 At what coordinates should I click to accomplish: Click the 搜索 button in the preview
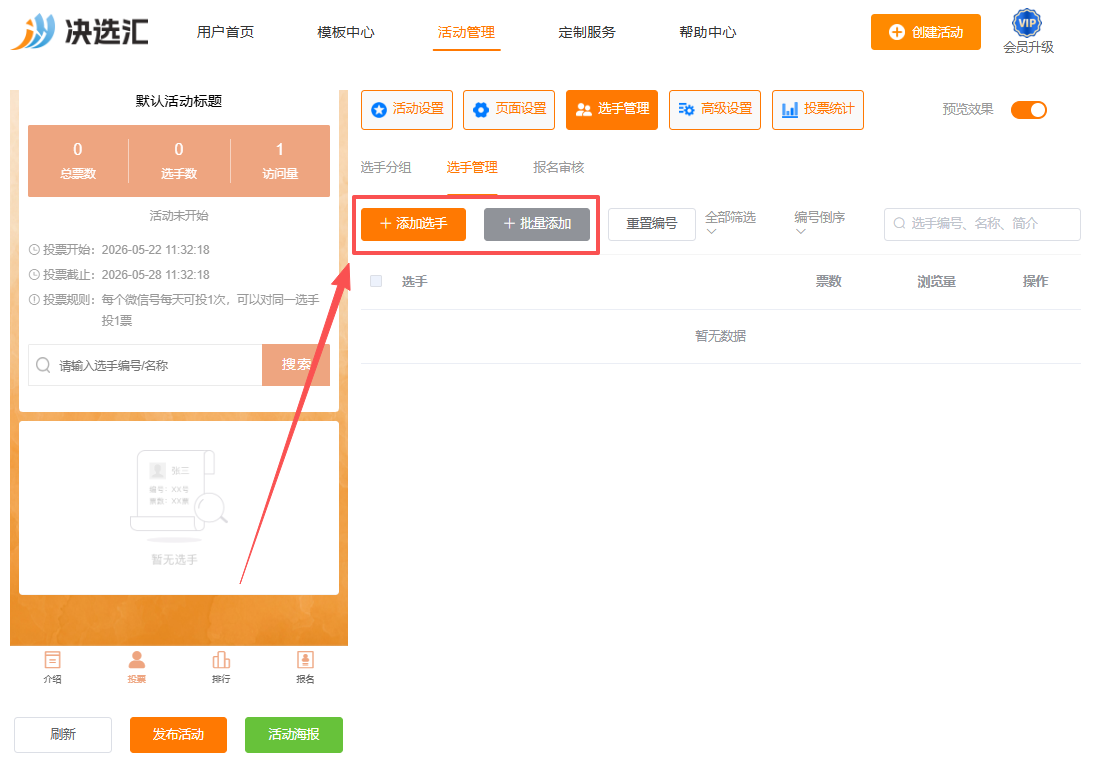(x=296, y=365)
